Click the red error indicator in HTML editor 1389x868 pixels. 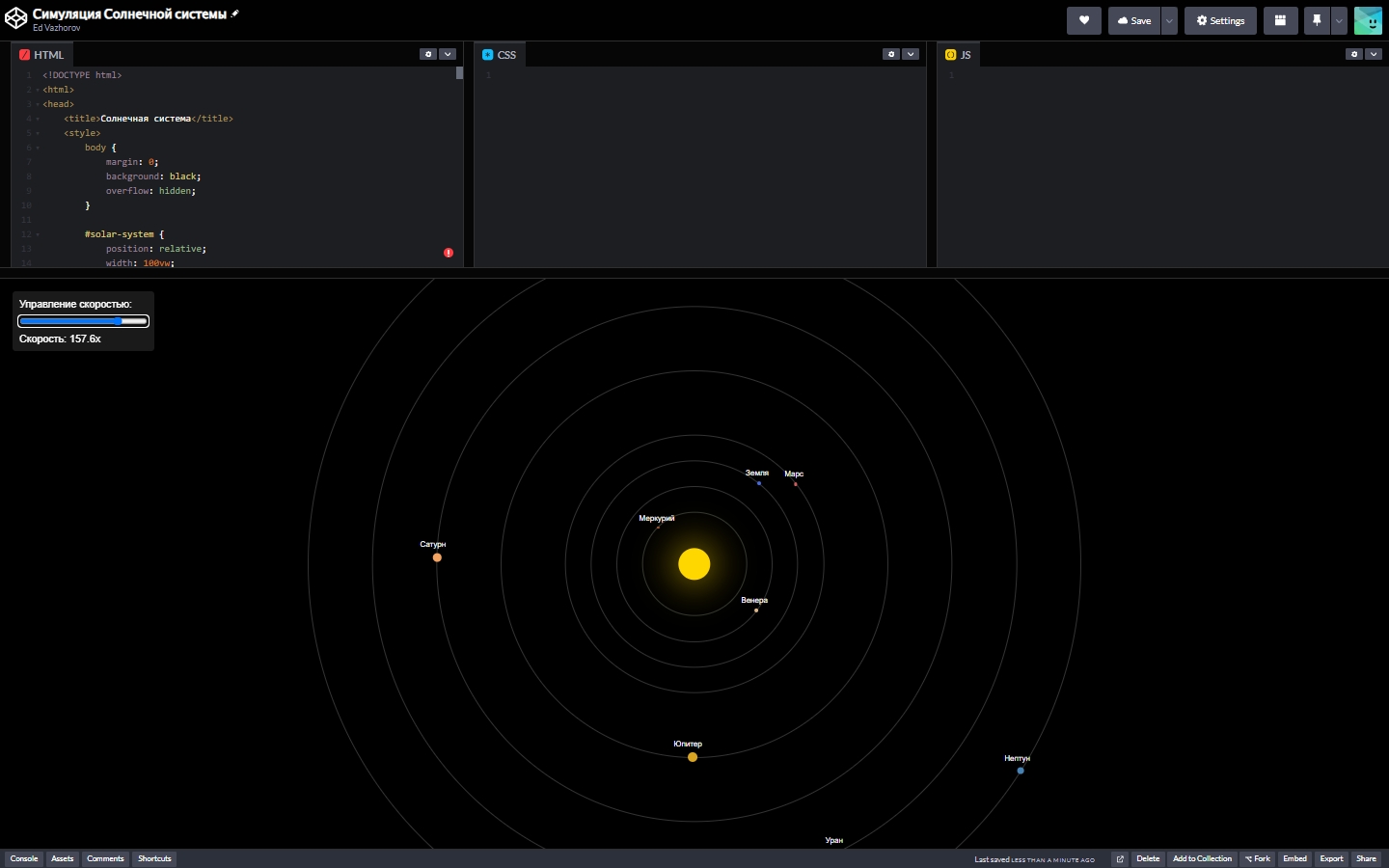coord(449,253)
